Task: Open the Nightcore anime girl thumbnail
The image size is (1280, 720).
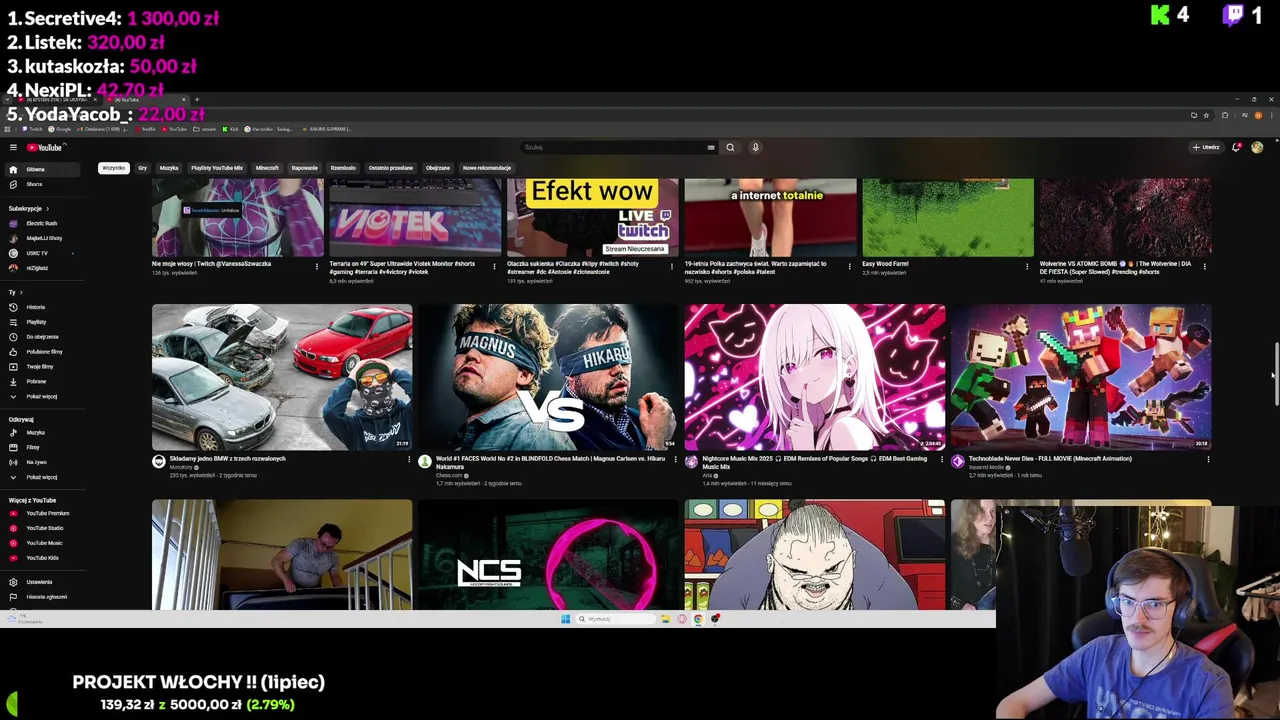Action: [x=814, y=377]
